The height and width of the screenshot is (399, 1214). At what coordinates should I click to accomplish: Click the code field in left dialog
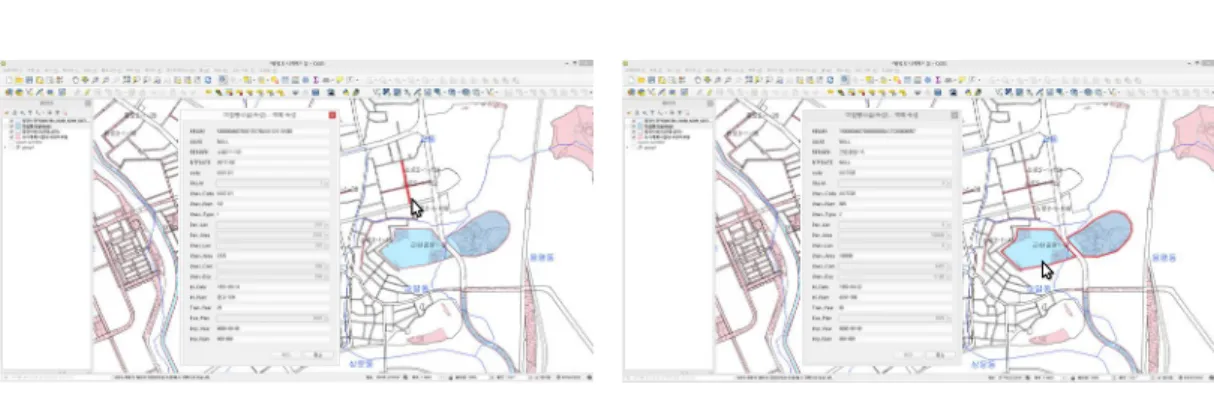point(272,172)
